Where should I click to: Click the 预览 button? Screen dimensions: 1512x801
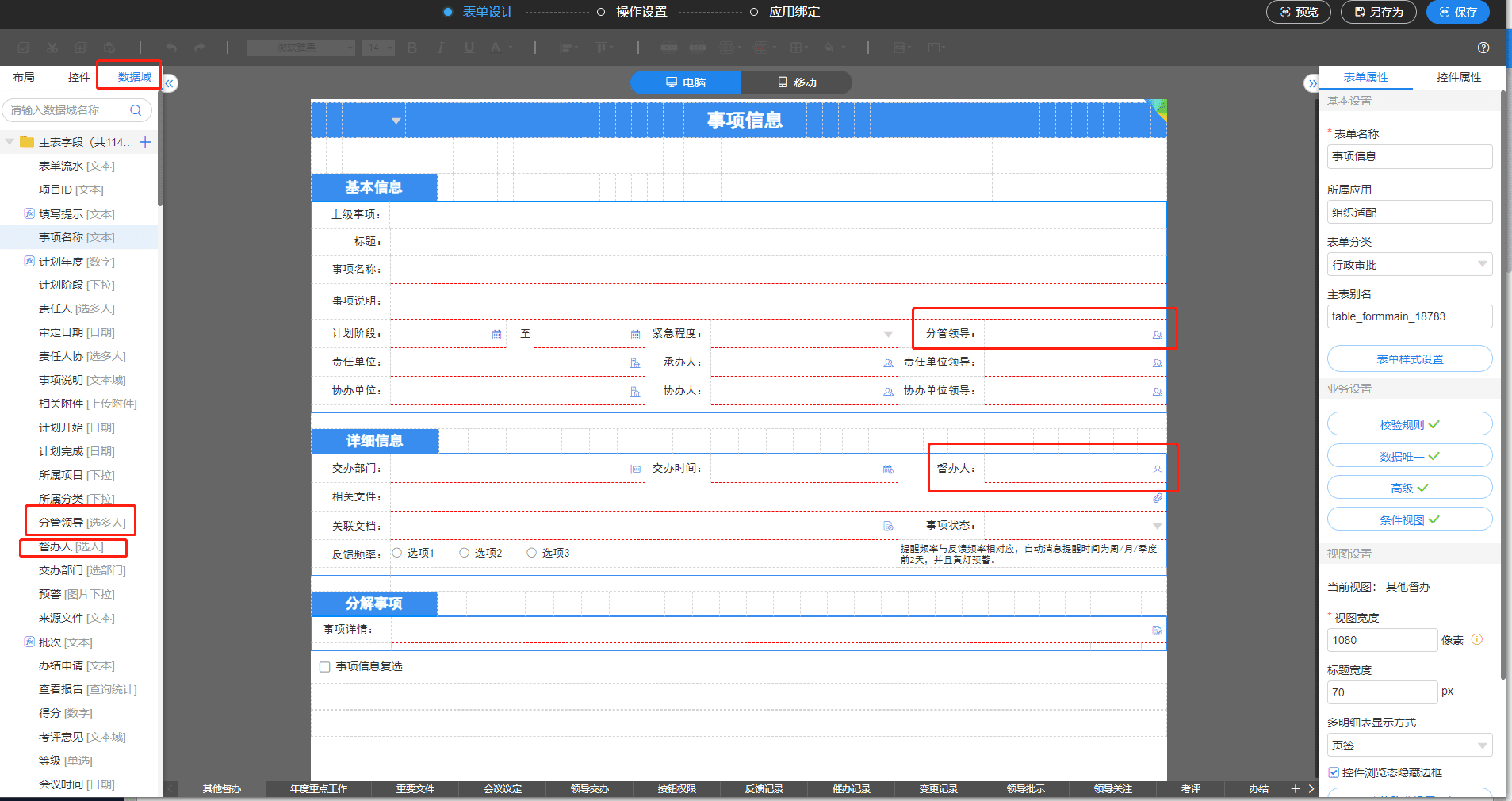(1299, 12)
